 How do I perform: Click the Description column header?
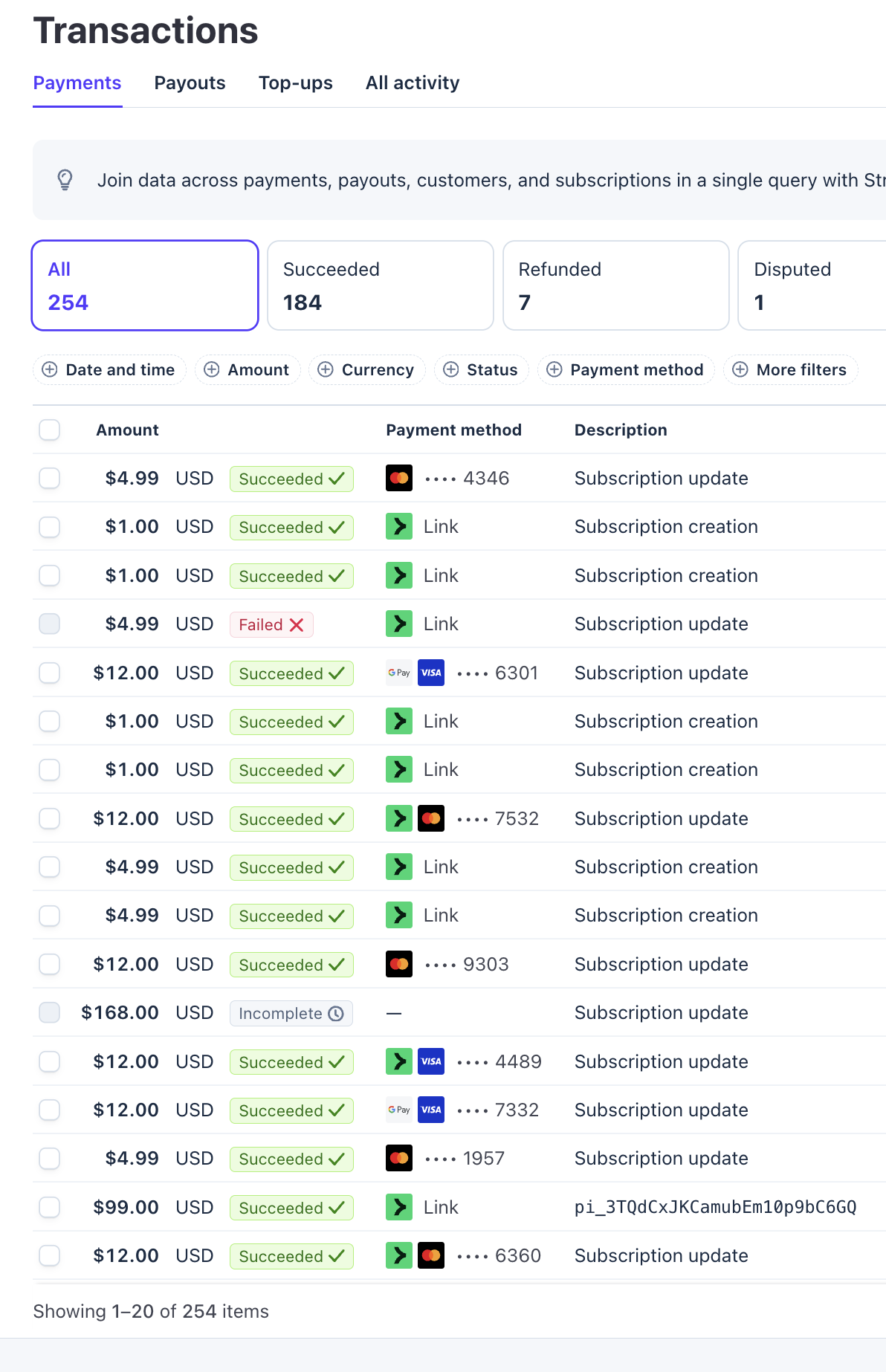[x=621, y=430]
